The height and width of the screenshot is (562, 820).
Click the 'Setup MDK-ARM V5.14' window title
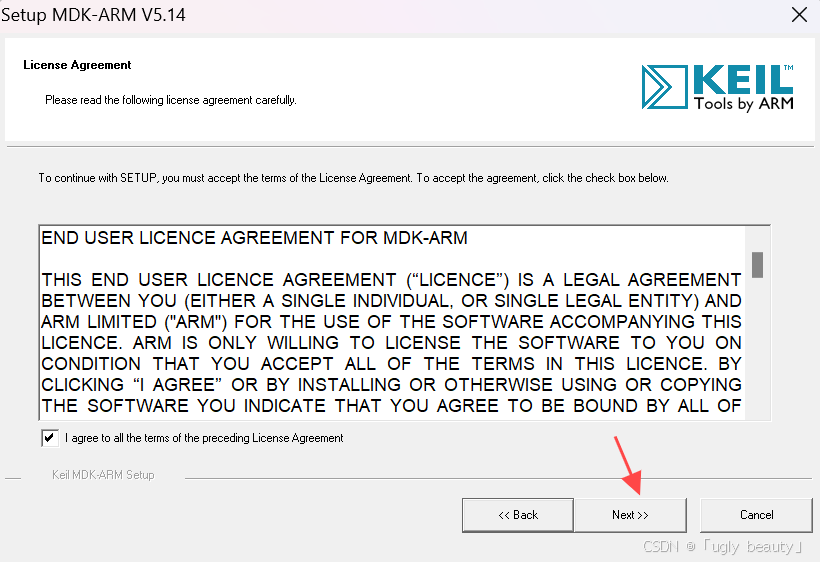[93, 15]
